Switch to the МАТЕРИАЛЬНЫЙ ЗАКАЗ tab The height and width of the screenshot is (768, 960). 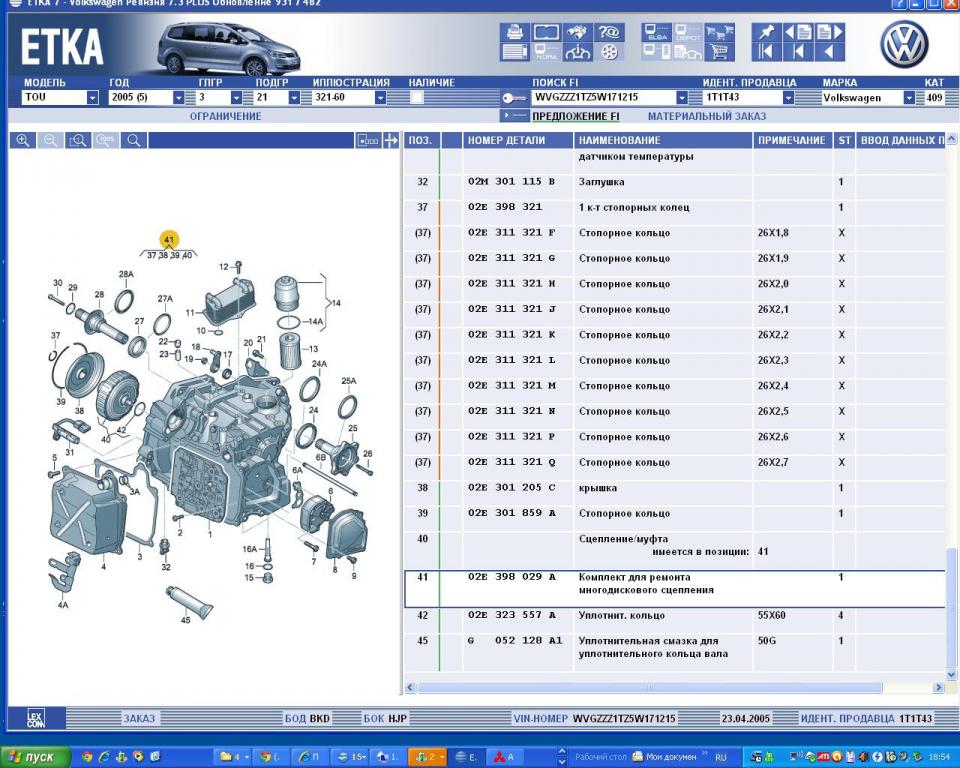pos(707,116)
